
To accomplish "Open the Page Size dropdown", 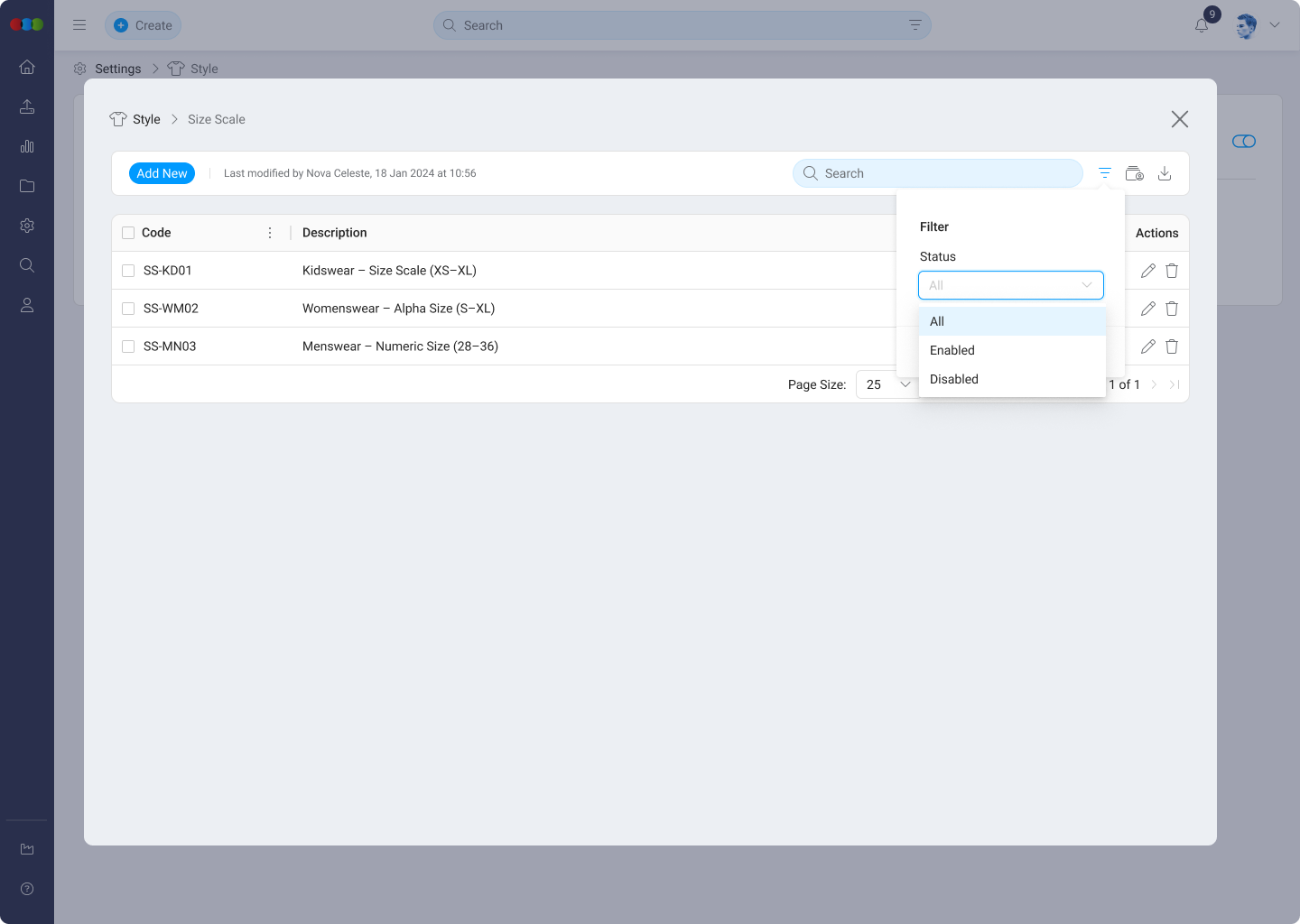I will (886, 384).
